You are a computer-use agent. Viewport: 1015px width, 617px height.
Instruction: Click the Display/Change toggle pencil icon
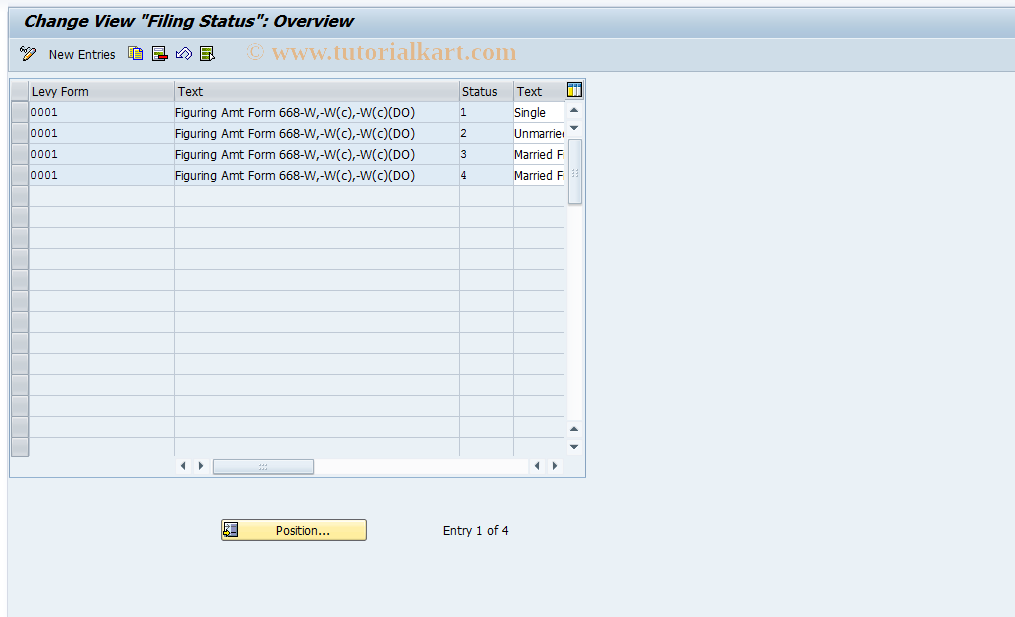[x=28, y=54]
